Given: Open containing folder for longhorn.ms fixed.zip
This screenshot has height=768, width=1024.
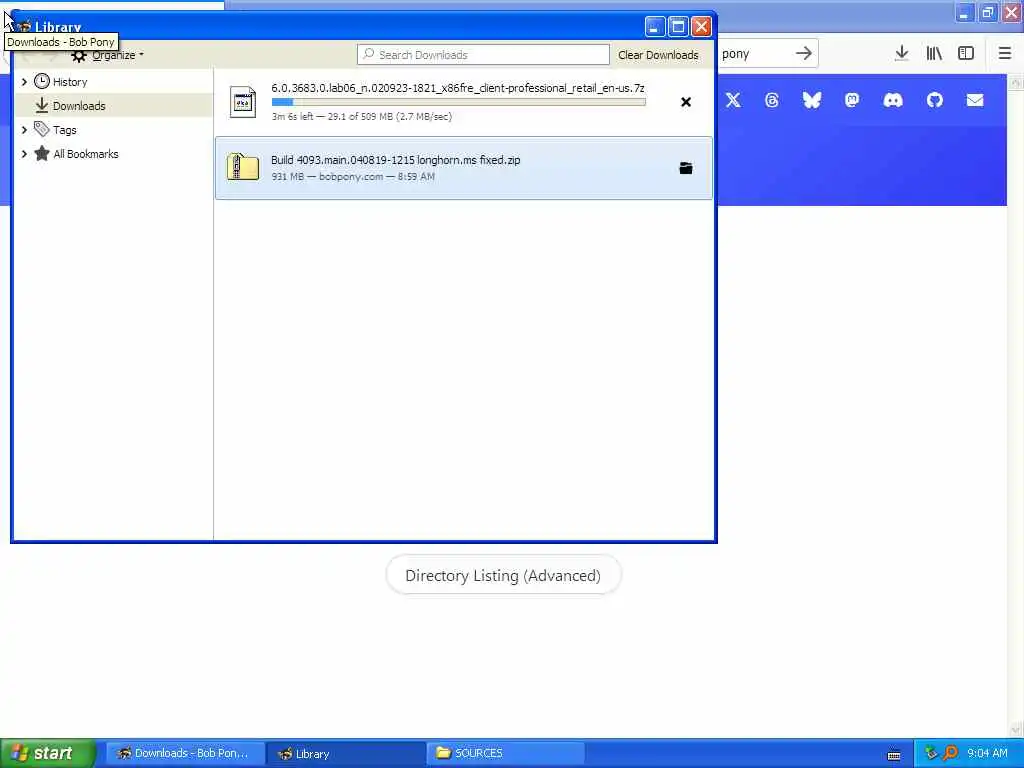Looking at the screenshot, I should pyautogui.click(x=686, y=168).
